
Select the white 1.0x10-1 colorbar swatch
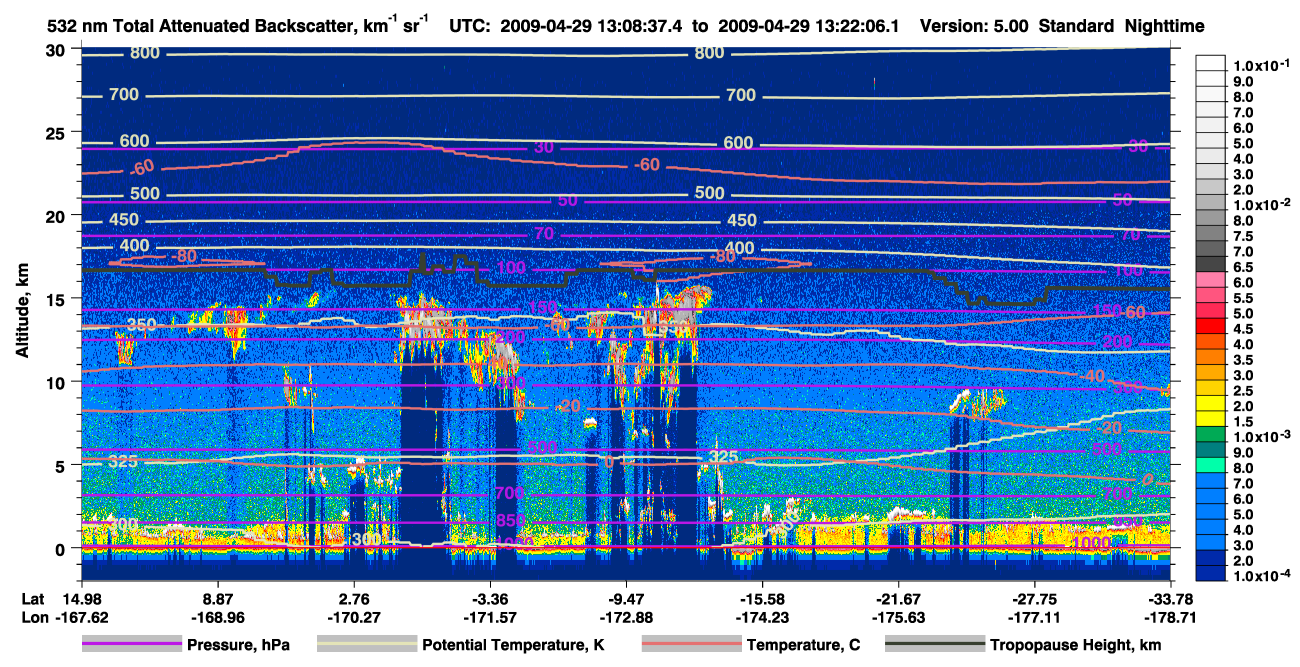pyautogui.click(x=1211, y=65)
